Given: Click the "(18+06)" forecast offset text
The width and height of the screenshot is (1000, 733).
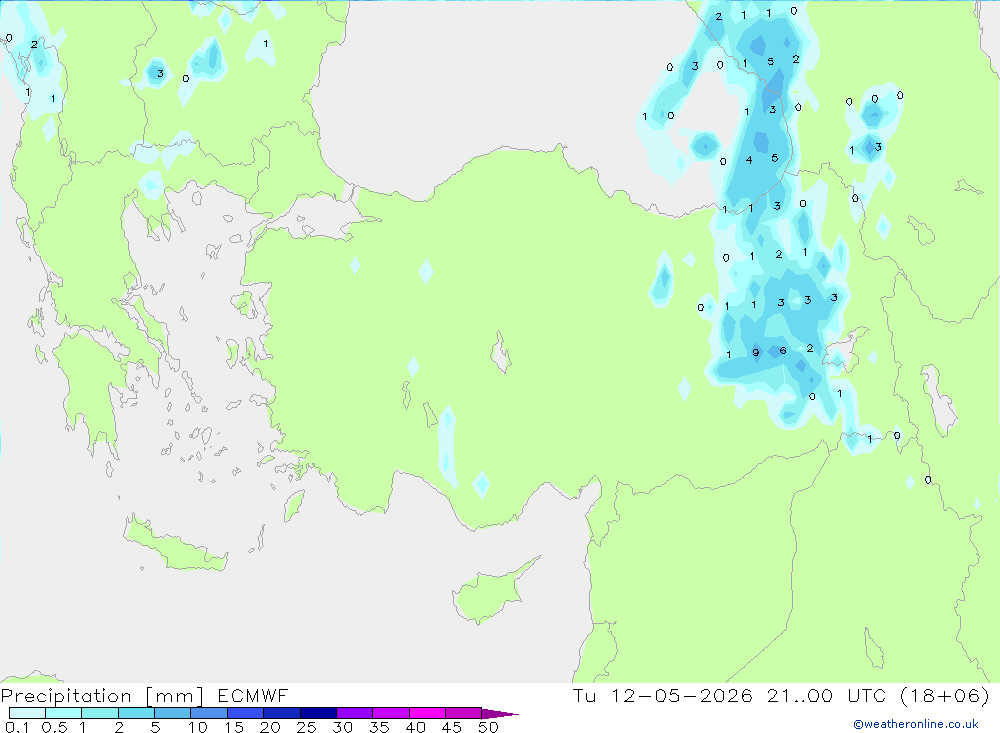Looking at the screenshot, I should pos(945,695).
